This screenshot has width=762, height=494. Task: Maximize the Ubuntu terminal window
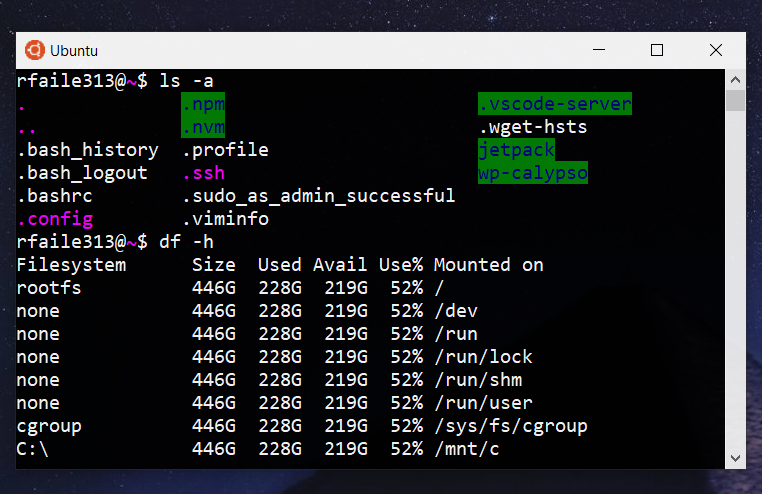pos(657,50)
